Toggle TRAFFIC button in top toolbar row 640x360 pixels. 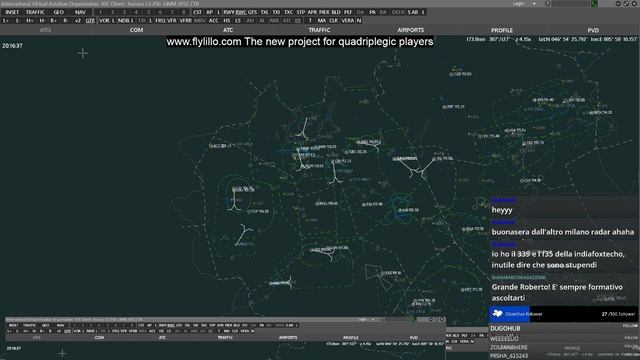tap(35, 12)
